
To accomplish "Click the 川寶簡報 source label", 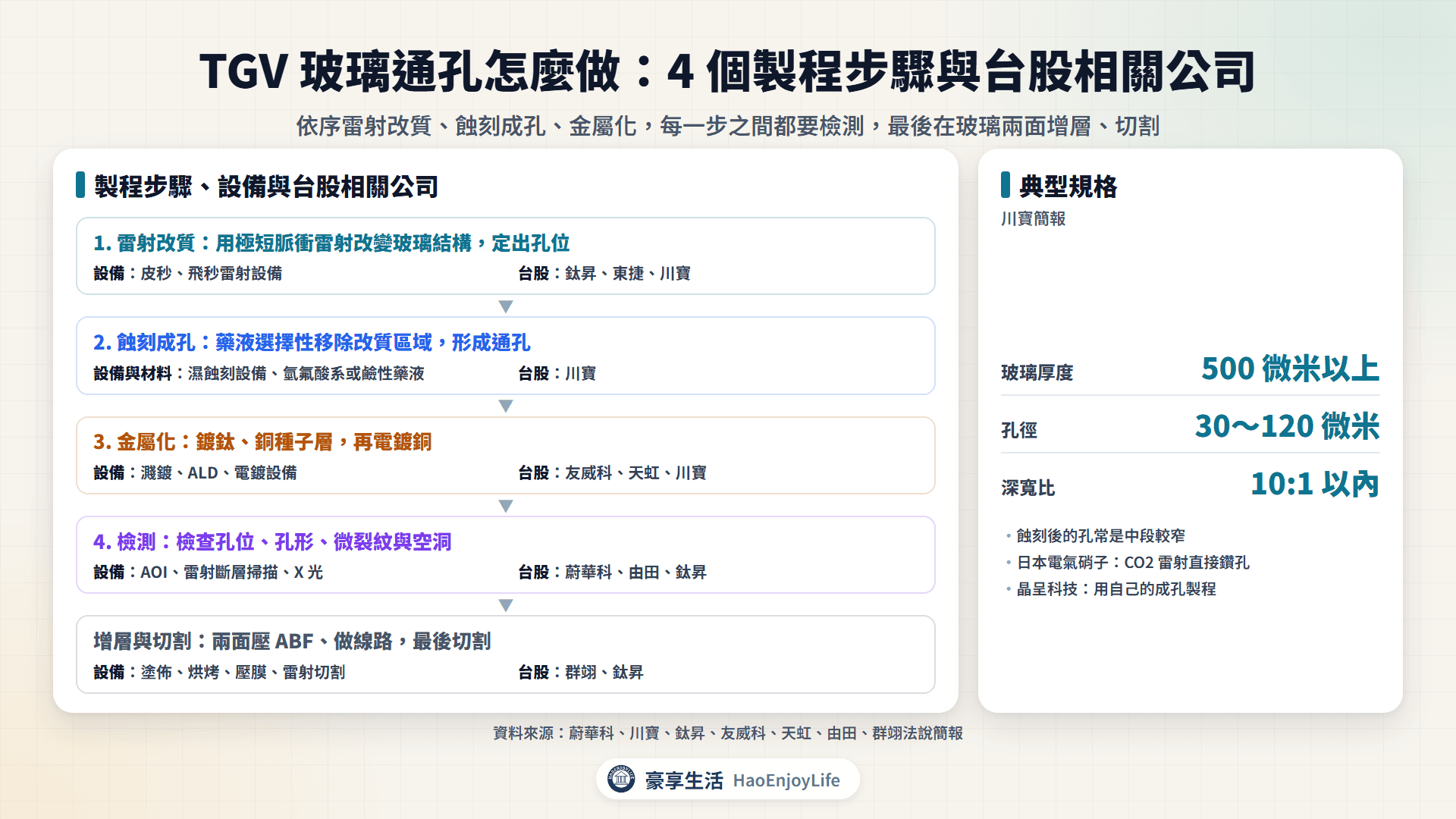I will click(x=1033, y=219).
